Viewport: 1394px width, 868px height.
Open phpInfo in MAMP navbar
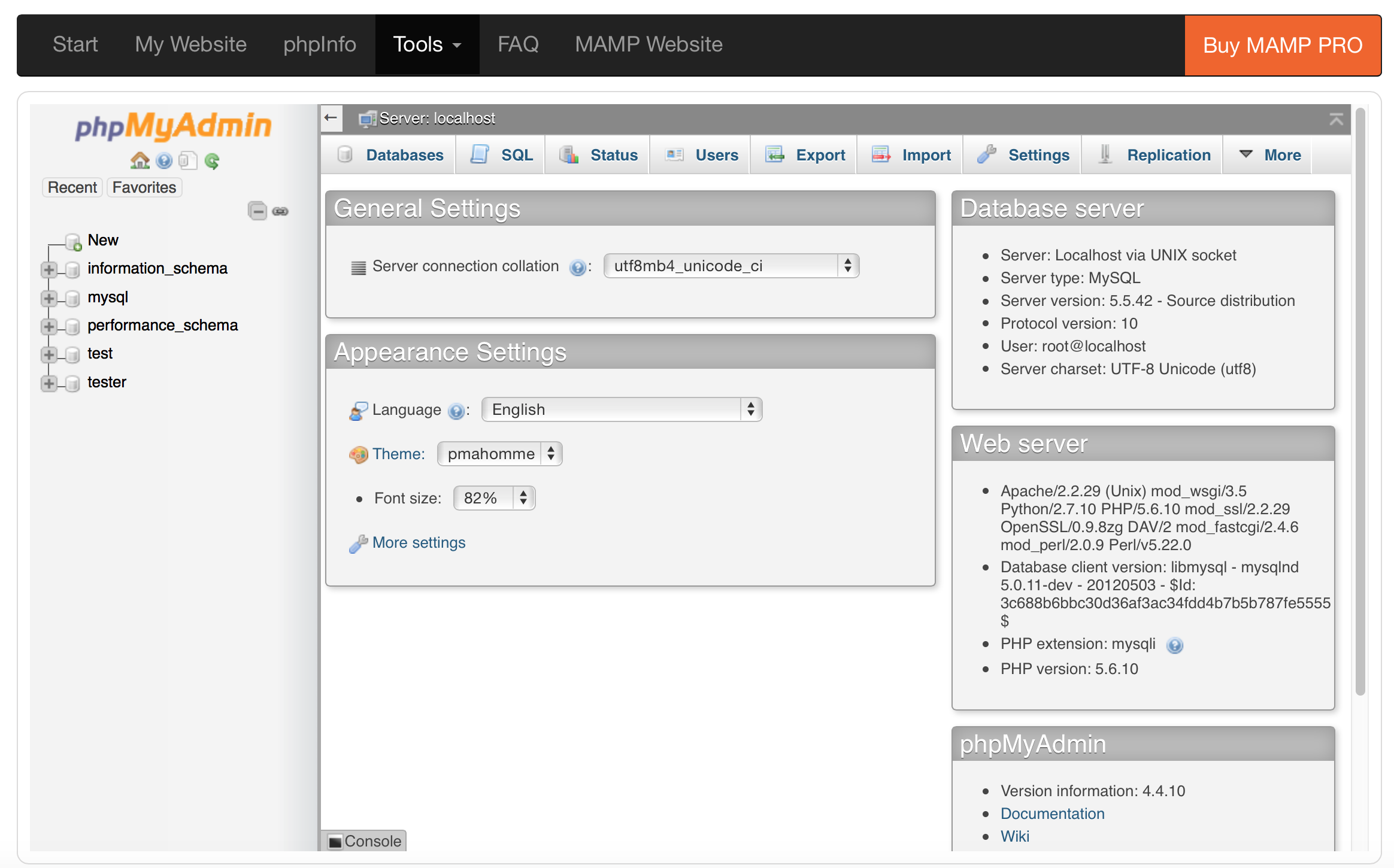point(320,44)
